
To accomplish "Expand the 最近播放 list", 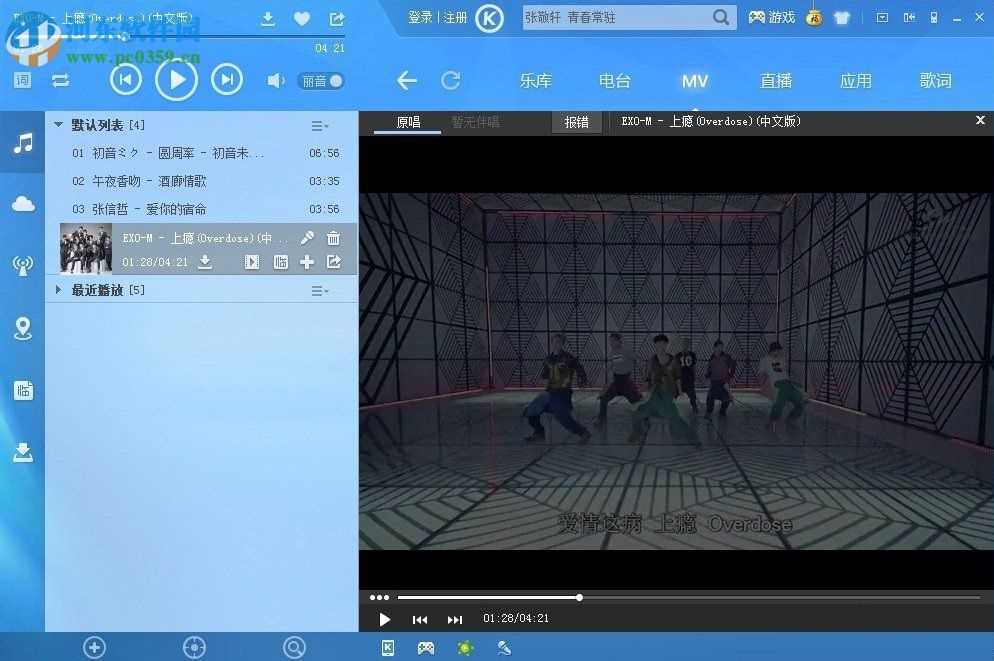I will click(x=59, y=290).
